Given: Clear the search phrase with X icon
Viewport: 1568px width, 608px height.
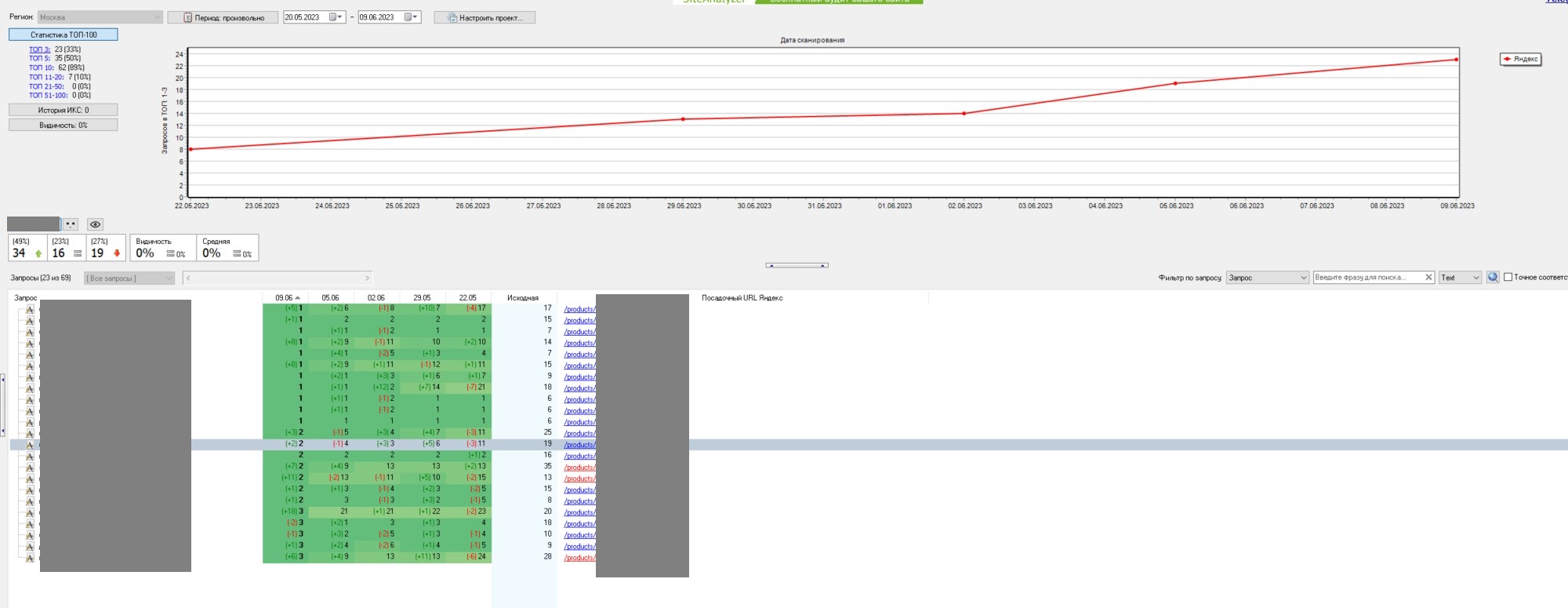Looking at the screenshot, I should pos(1428,277).
